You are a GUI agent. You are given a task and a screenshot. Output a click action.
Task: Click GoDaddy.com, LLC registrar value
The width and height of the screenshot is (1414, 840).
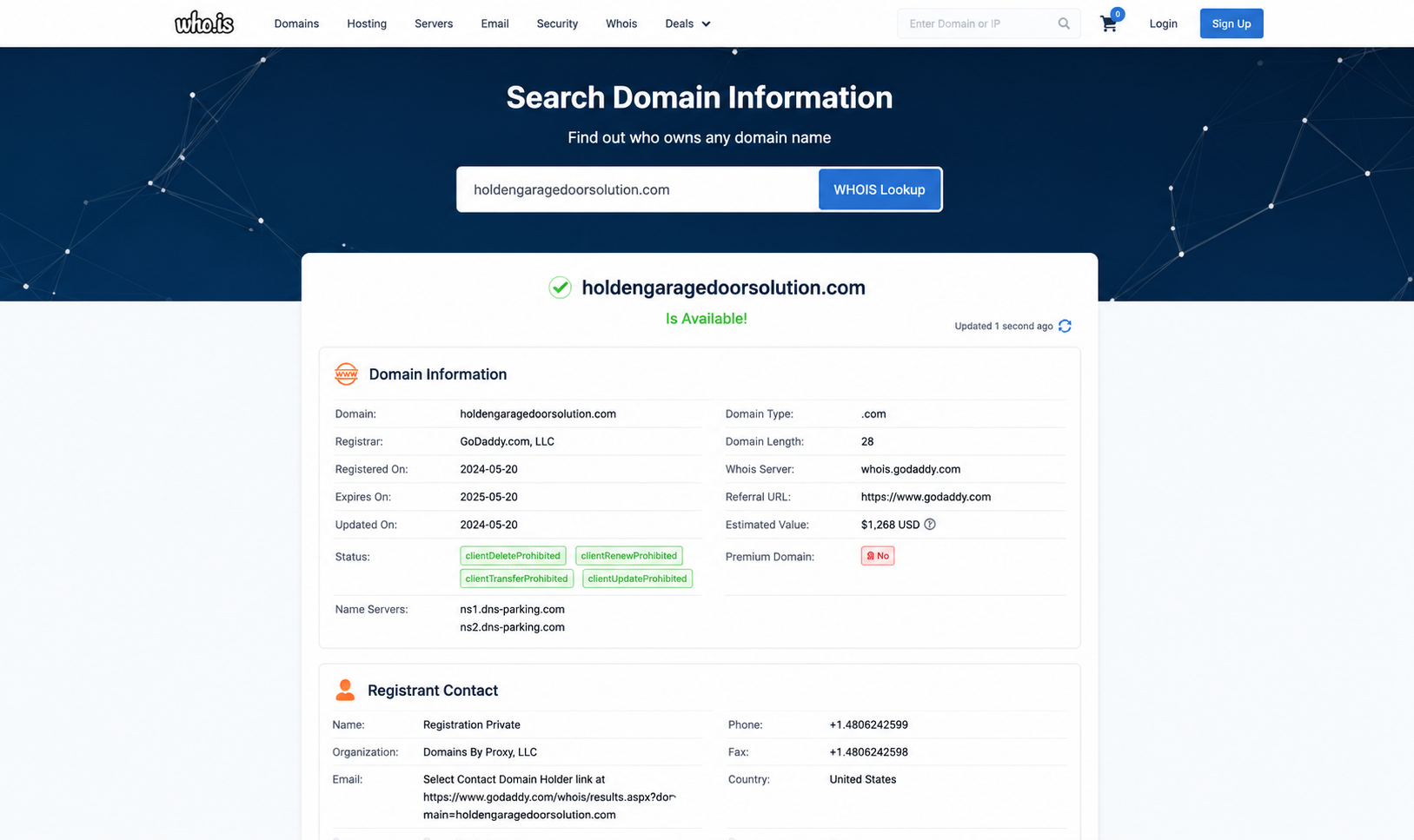[x=507, y=441]
